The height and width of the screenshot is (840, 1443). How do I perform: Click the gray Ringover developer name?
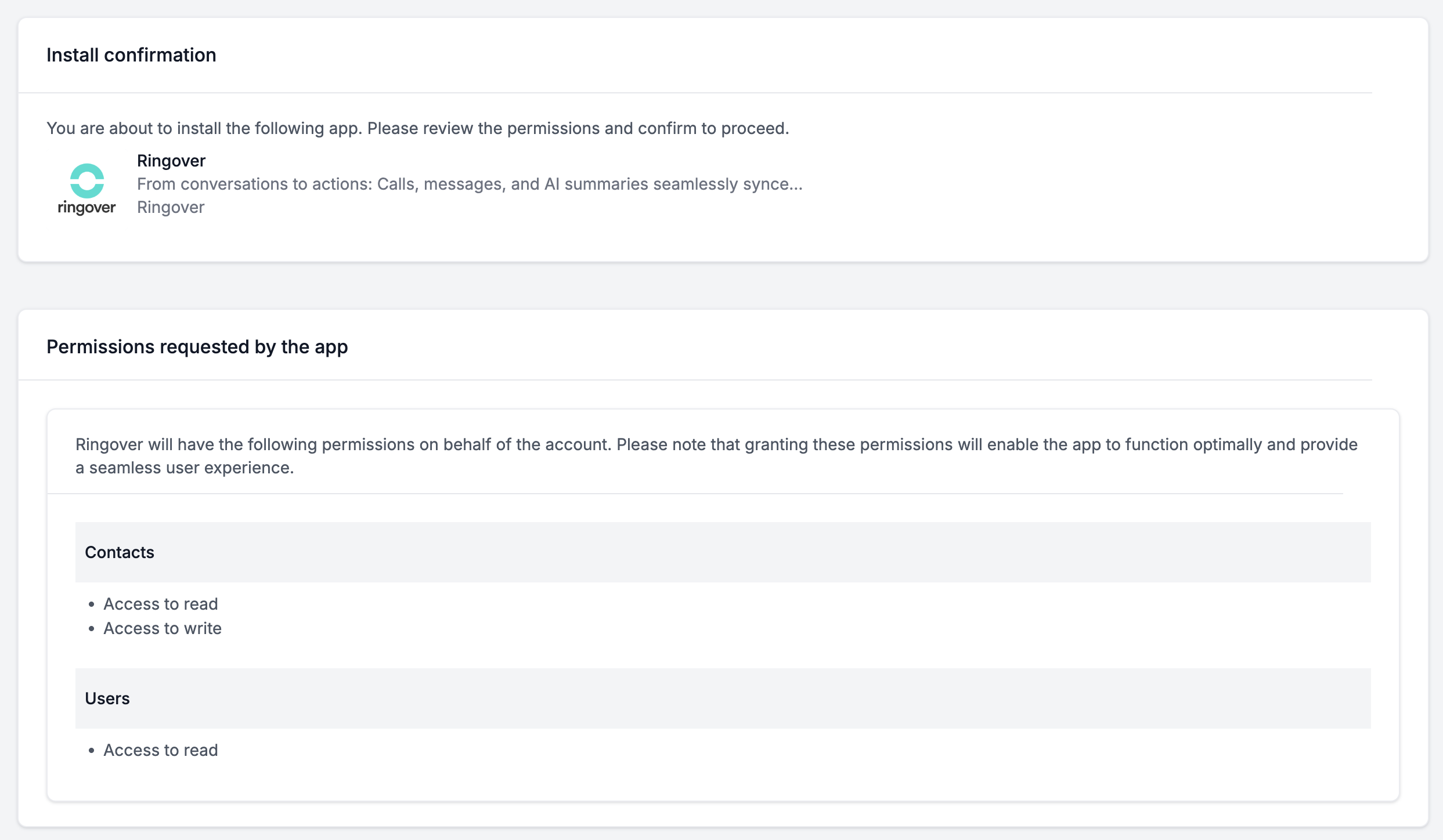point(171,207)
